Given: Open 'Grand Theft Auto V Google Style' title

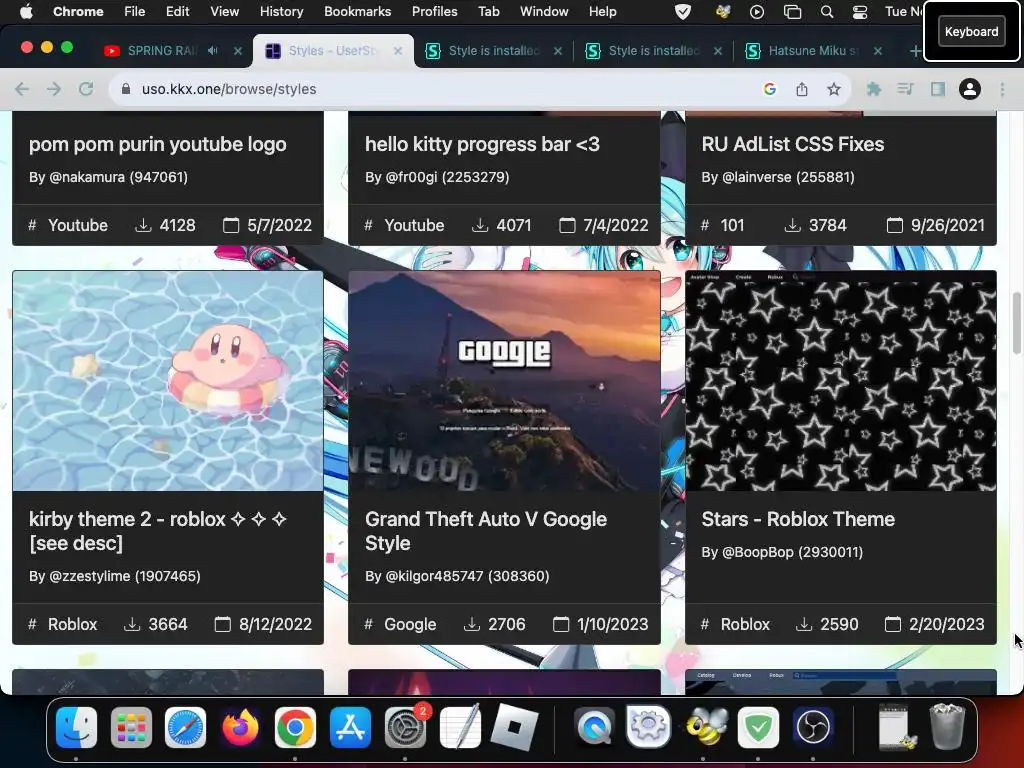Looking at the screenshot, I should pyautogui.click(x=486, y=531).
